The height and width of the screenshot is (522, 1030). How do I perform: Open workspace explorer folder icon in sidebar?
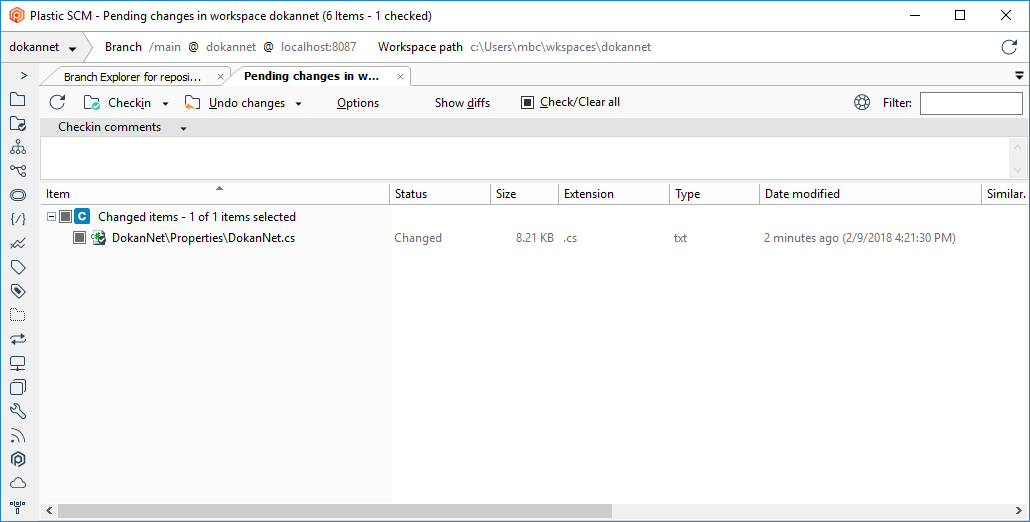pyautogui.click(x=18, y=99)
